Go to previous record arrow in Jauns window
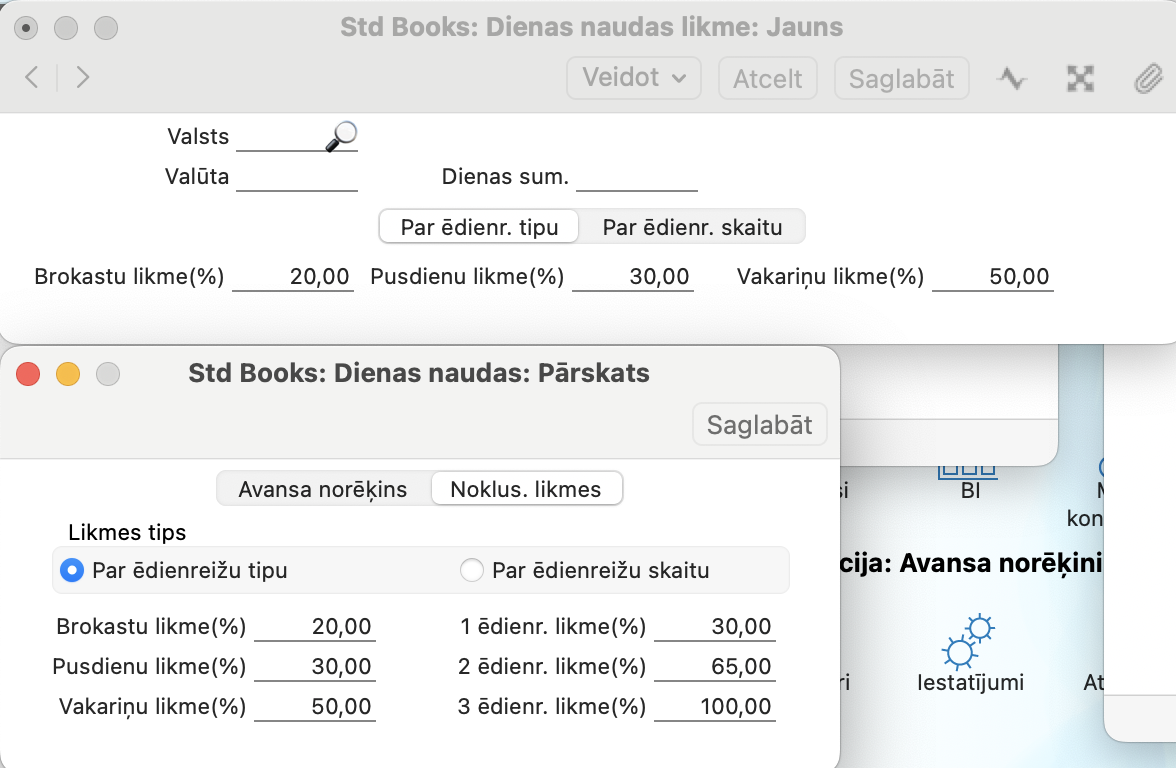 point(32,77)
